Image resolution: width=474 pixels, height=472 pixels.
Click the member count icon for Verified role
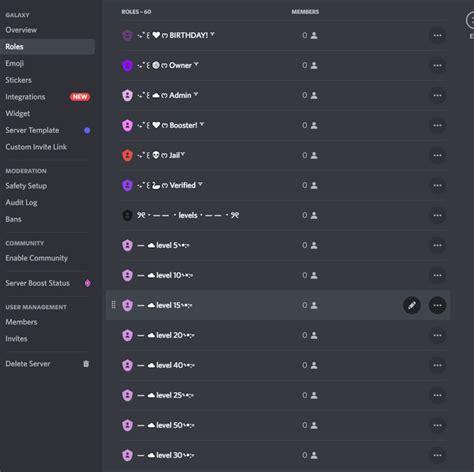tap(314, 186)
